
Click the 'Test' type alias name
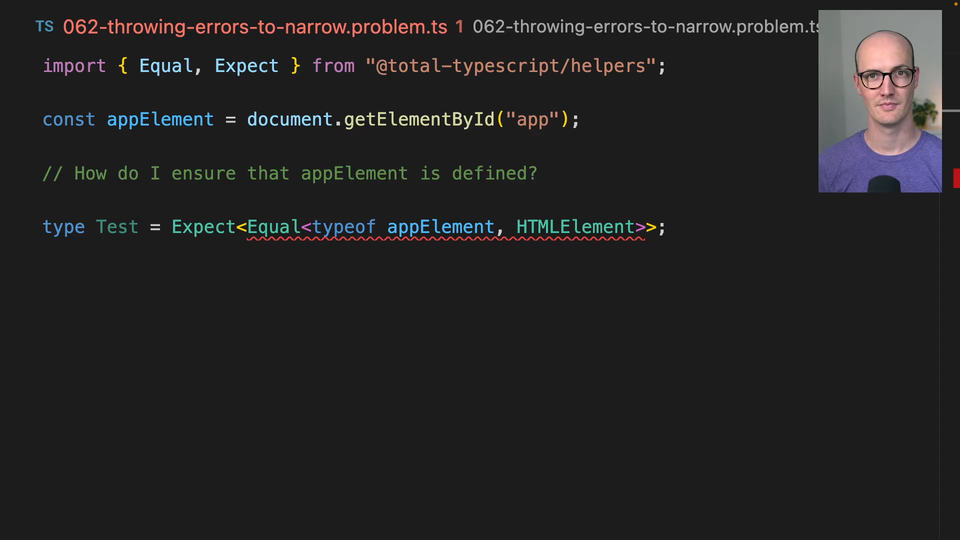coord(117,228)
